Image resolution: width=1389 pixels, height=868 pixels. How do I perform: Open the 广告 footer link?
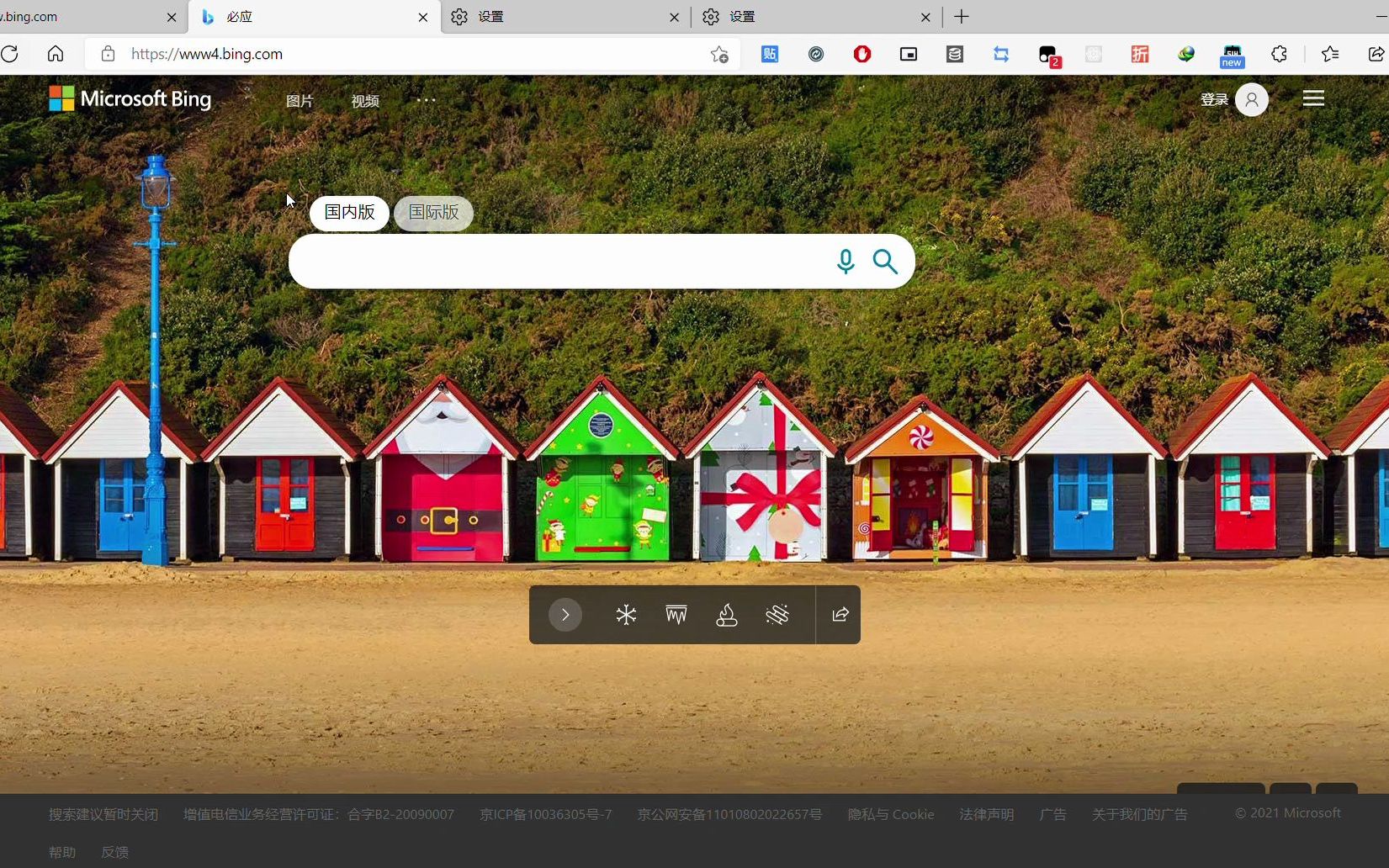pos(1052,814)
